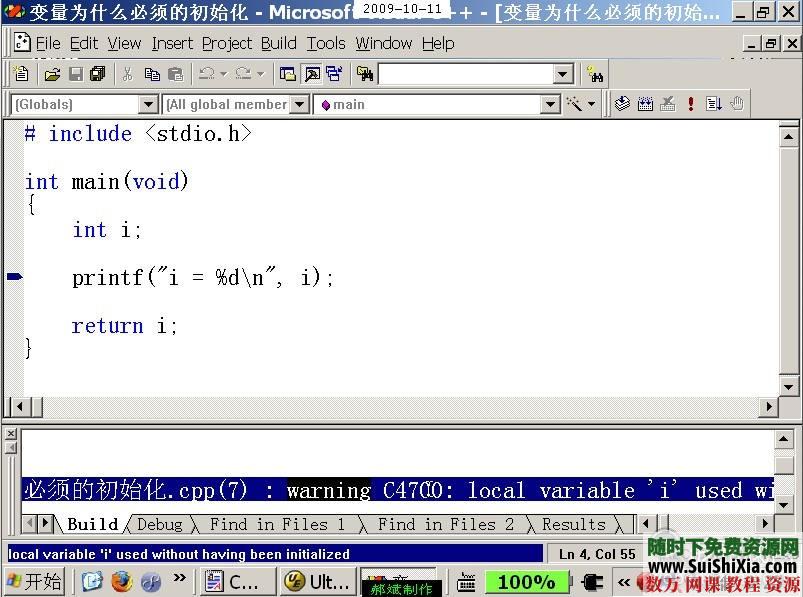Screen dimensions: 803x597
Task: Open the main function dropdown in WizardBar
Action: click(x=551, y=104)
